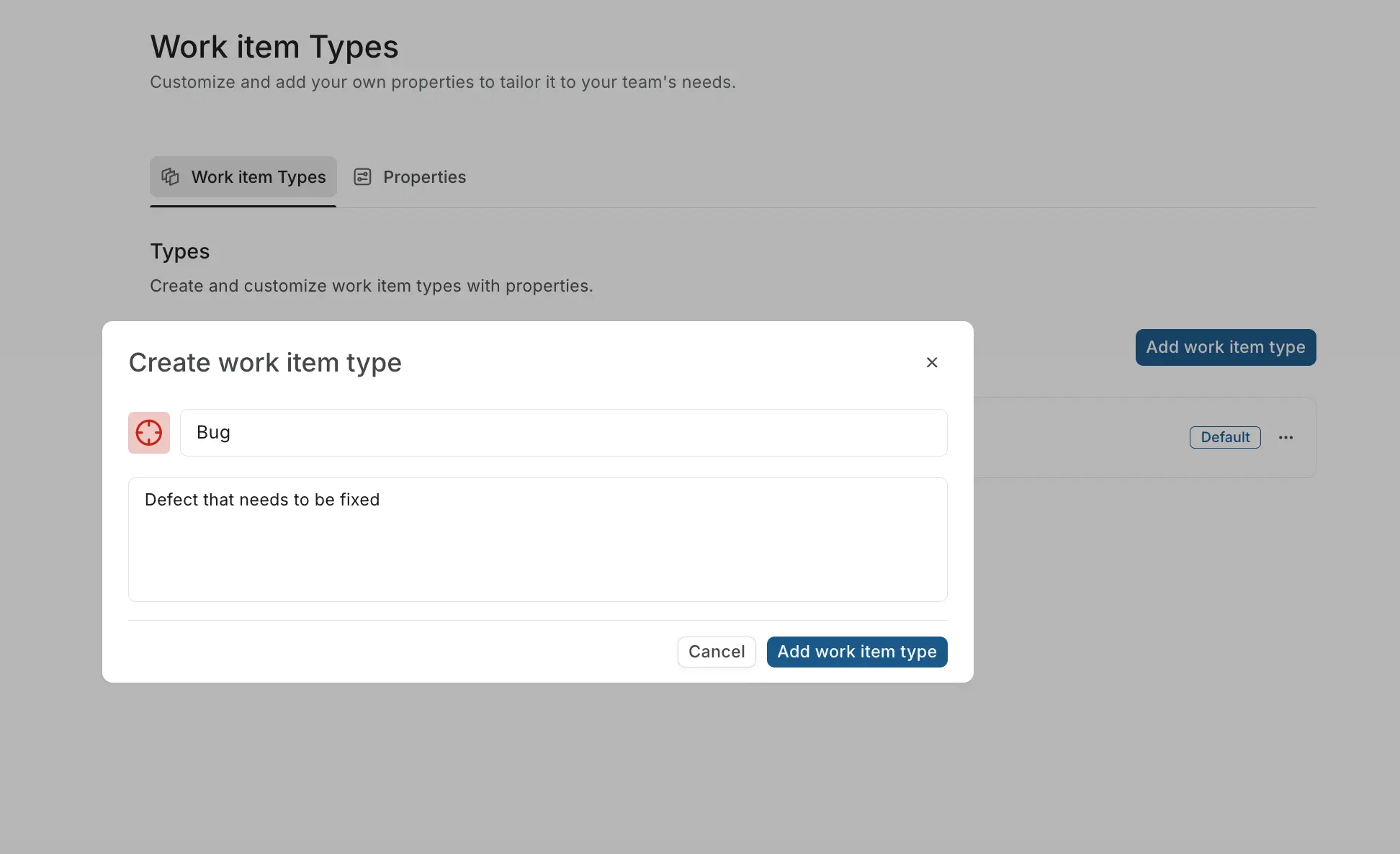Focus the name field containing Bug

click(564, 432)
